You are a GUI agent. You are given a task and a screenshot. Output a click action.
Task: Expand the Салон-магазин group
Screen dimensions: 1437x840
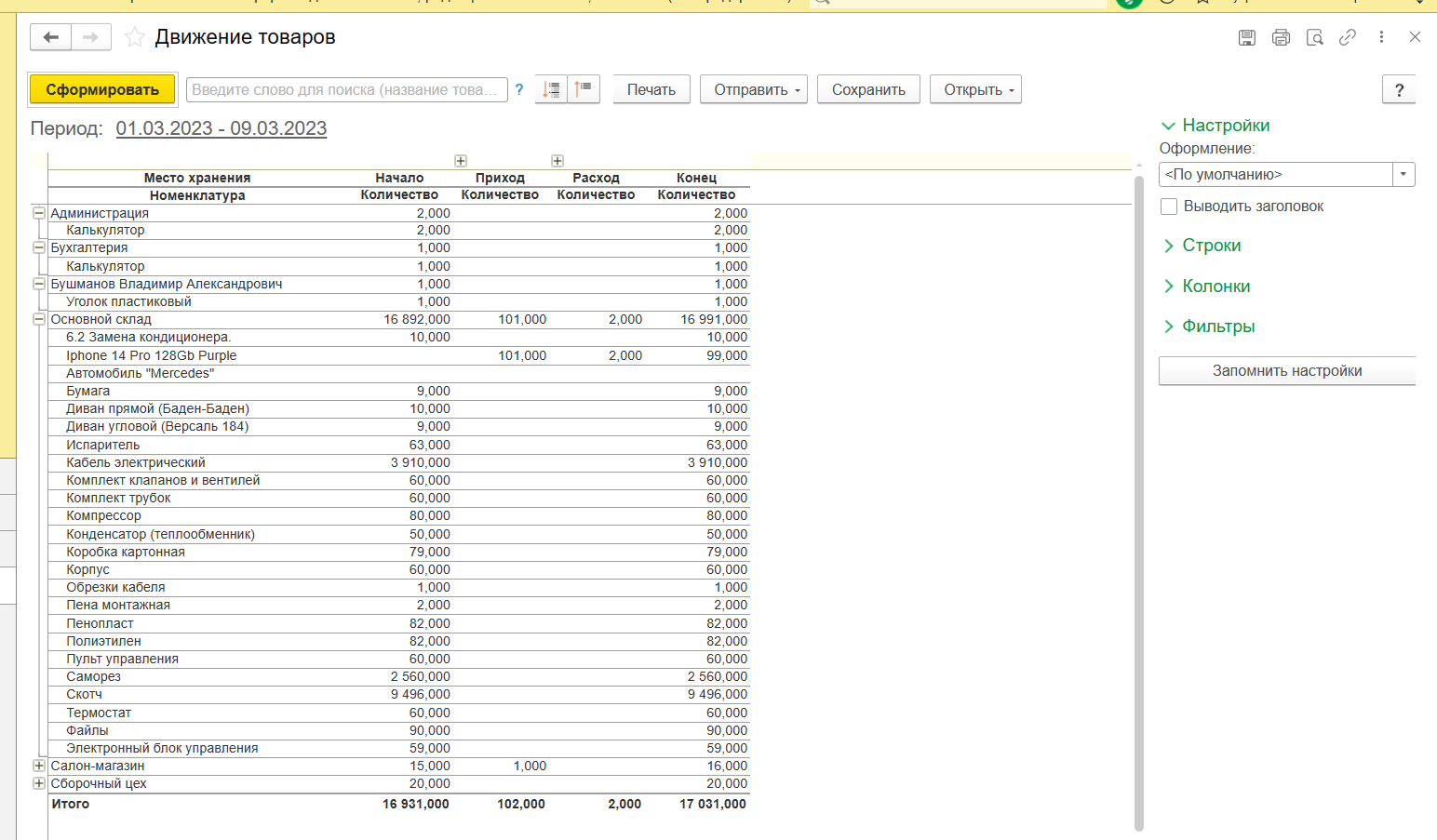tap(39, 766)
